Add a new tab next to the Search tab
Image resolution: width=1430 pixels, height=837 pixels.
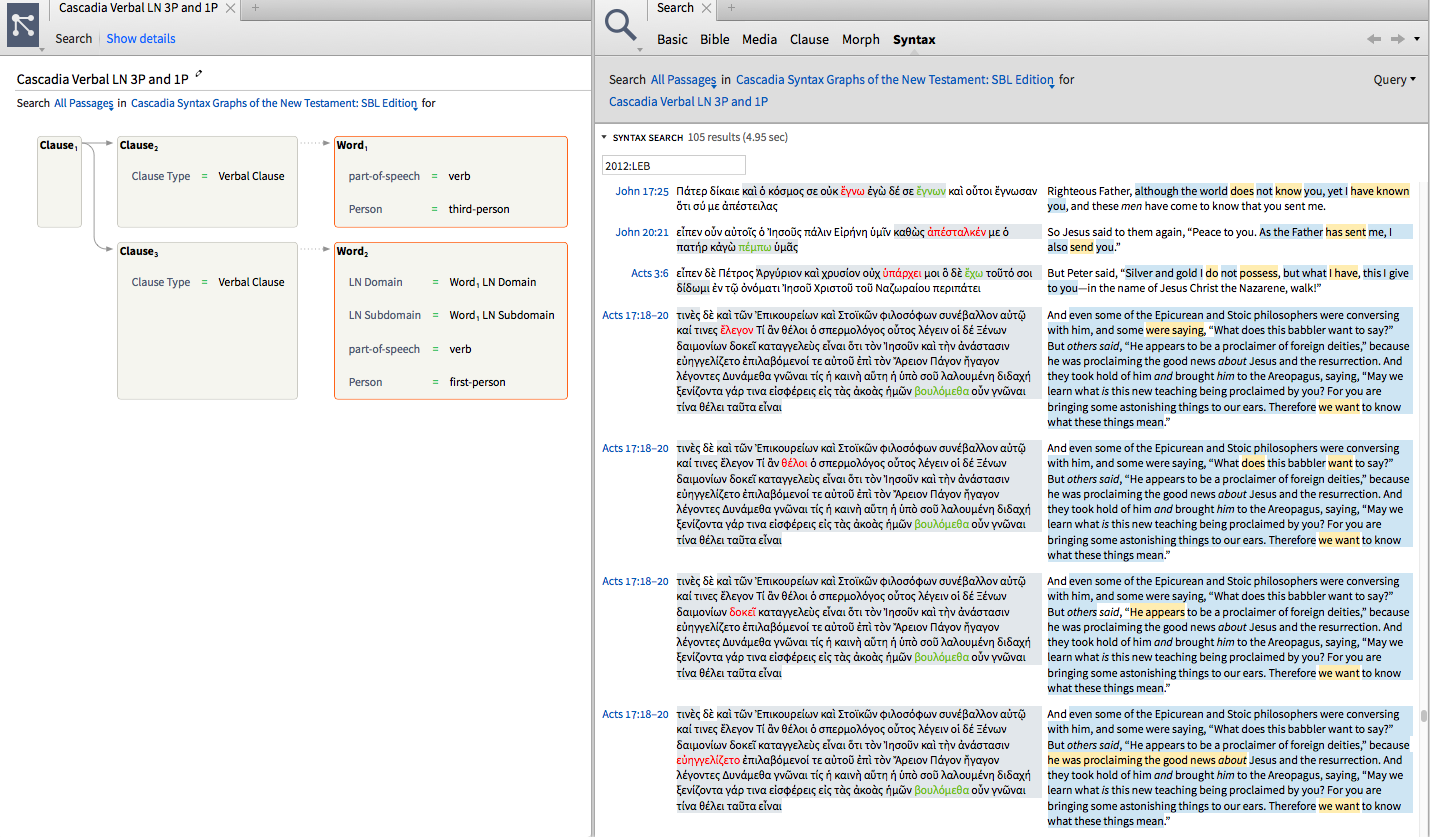click(x=731, y=8)
